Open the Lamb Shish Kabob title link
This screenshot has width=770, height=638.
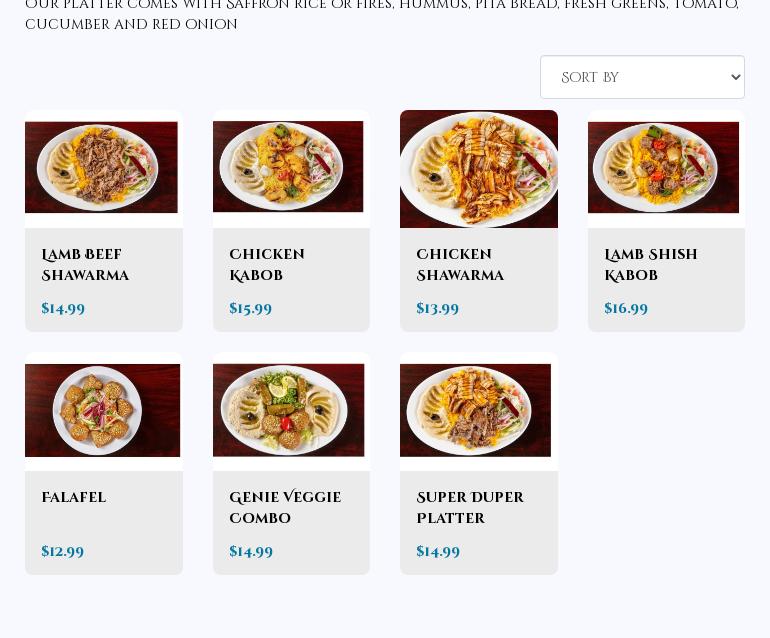651,265
